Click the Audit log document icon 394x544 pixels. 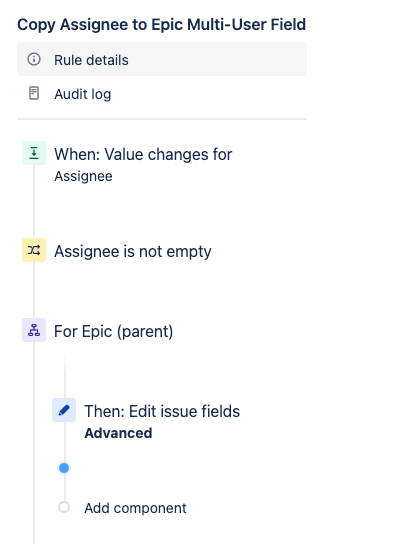(34, 93)
